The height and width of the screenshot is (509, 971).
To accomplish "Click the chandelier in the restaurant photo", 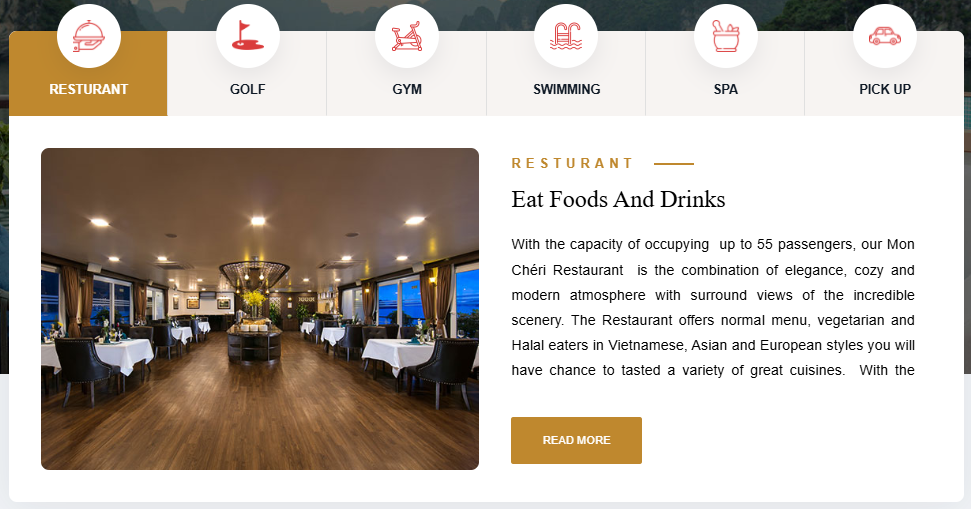I will pos(254,275).
